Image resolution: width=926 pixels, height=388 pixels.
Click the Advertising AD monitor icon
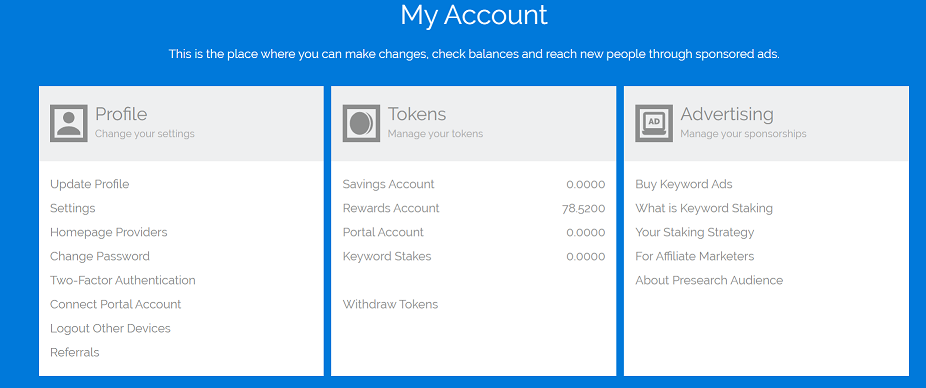click(x=654, y=123)
